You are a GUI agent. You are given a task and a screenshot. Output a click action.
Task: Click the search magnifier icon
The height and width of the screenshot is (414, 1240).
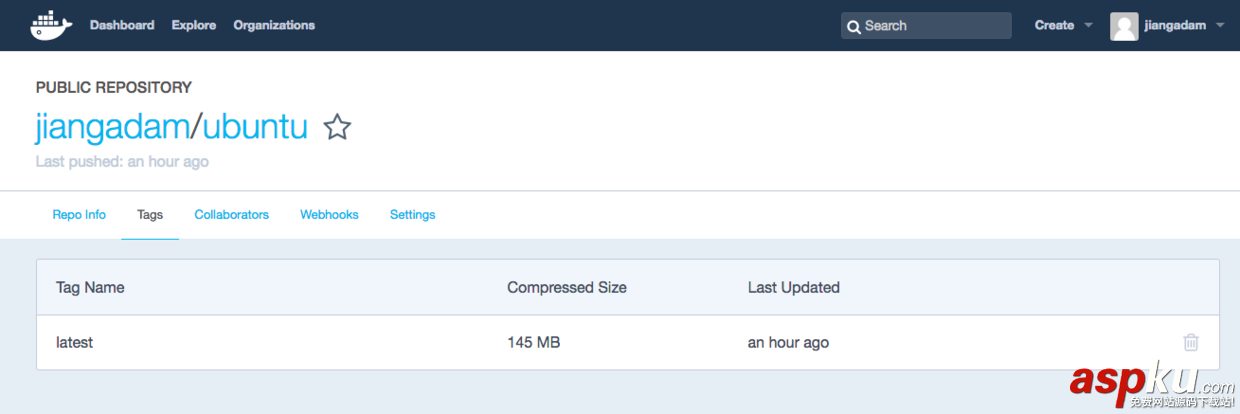click(854, 26)
